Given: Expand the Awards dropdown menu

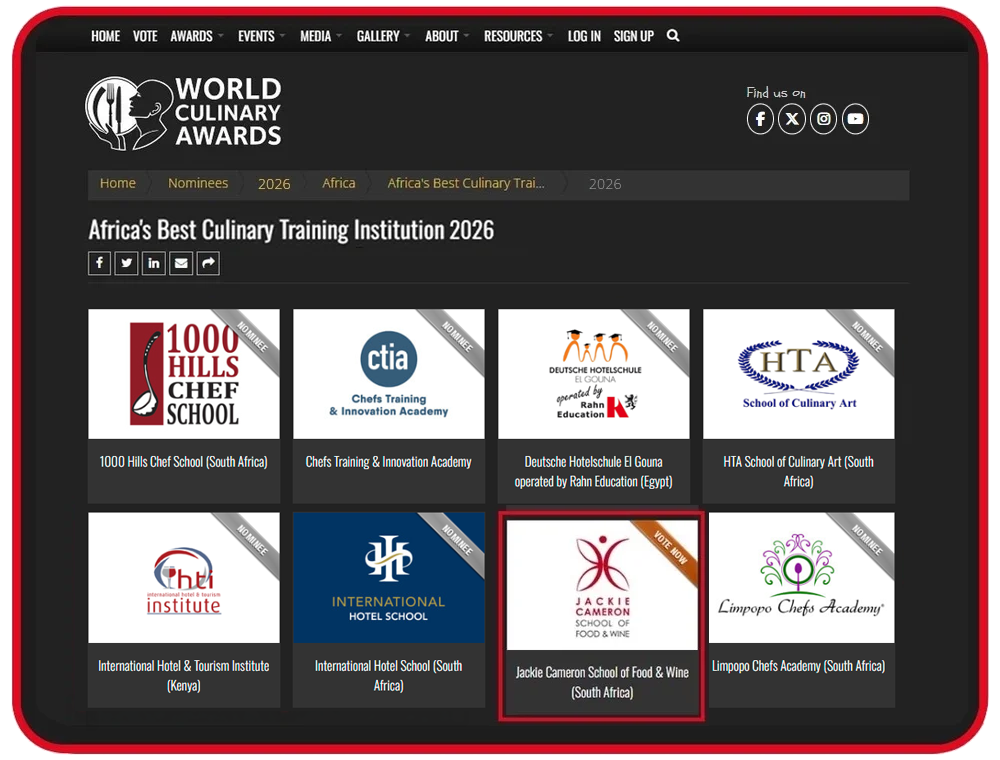Looking at the screenshot, I should (196, 36).
